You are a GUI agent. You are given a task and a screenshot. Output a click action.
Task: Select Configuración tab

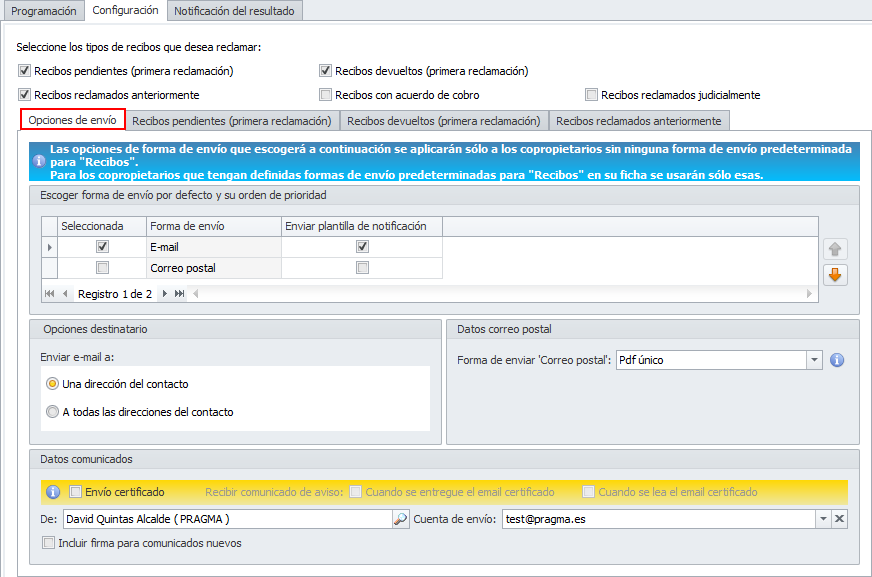(x=126, y=11)
